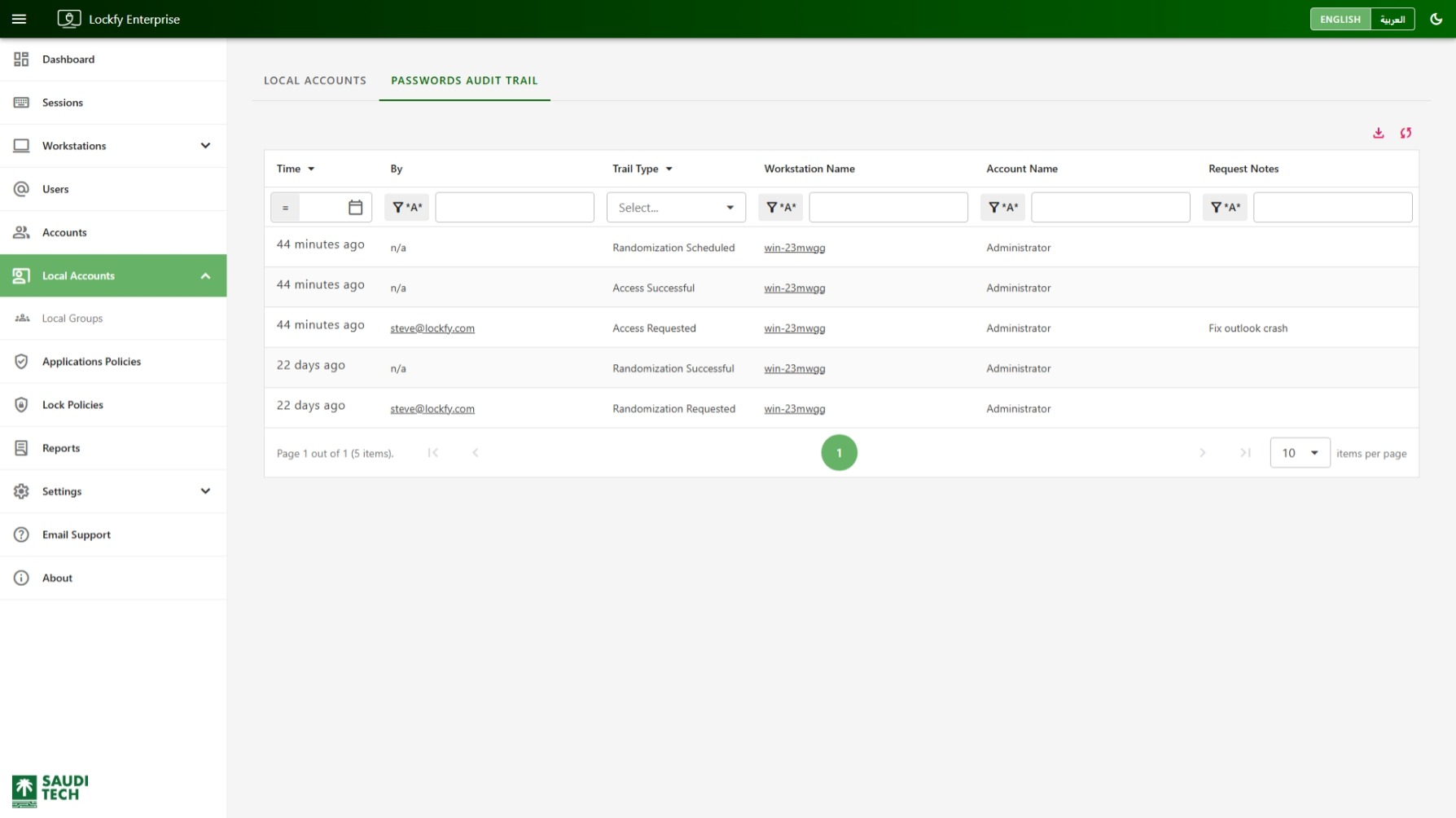Switch to the Local Accounts tab

point(315,81)
